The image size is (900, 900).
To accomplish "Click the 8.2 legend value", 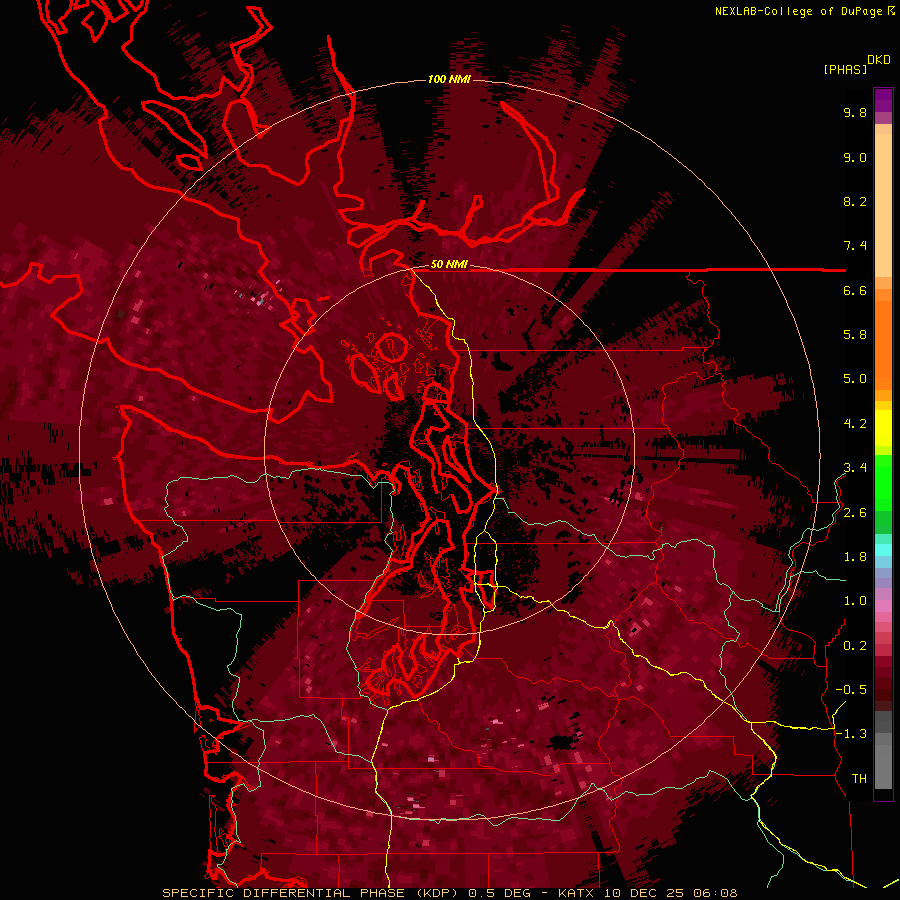I will (x=855, y=201).
